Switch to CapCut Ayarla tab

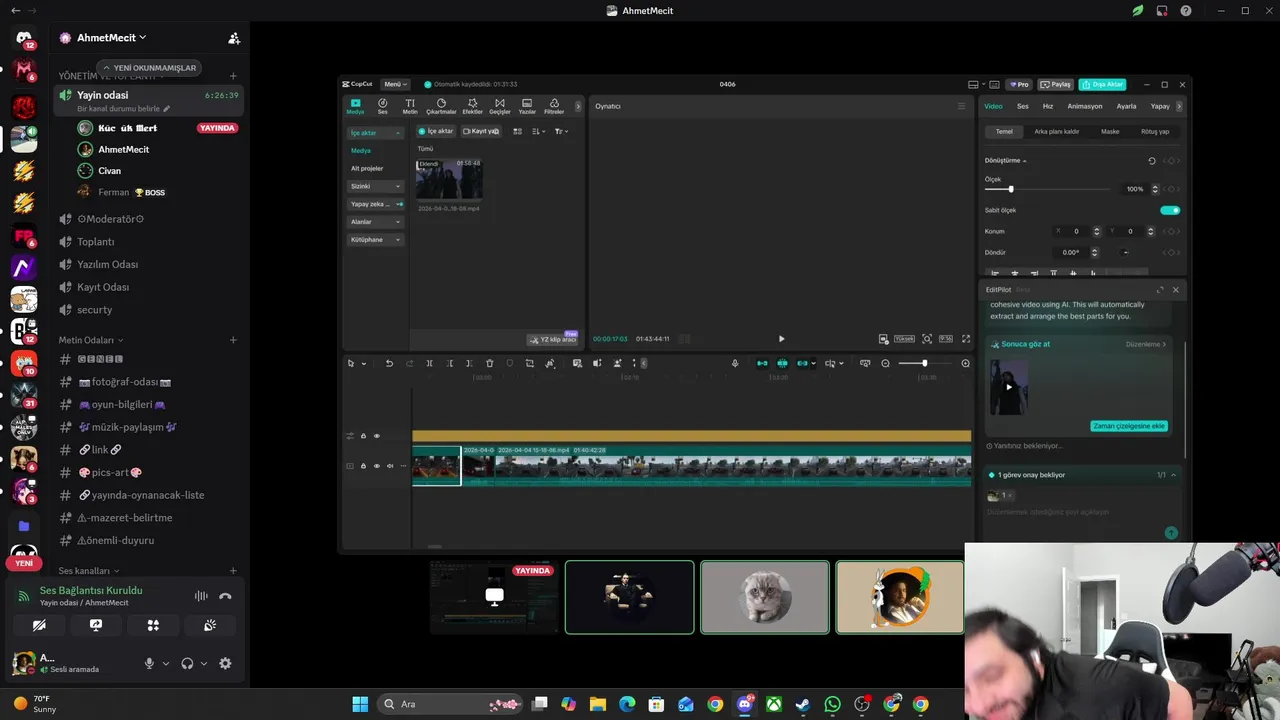(1126, 106)
